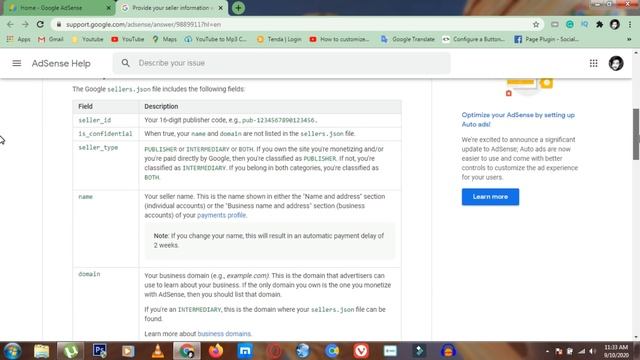The height and width of the screenshot is (360, 640).
Task: Click the cast/media extension icon beside star
Action: [x=555, y=24]
